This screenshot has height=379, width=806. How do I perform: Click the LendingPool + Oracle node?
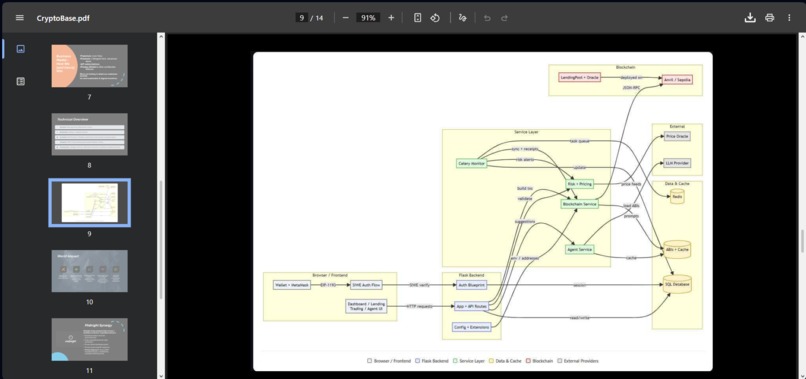(x=579, y=77)
